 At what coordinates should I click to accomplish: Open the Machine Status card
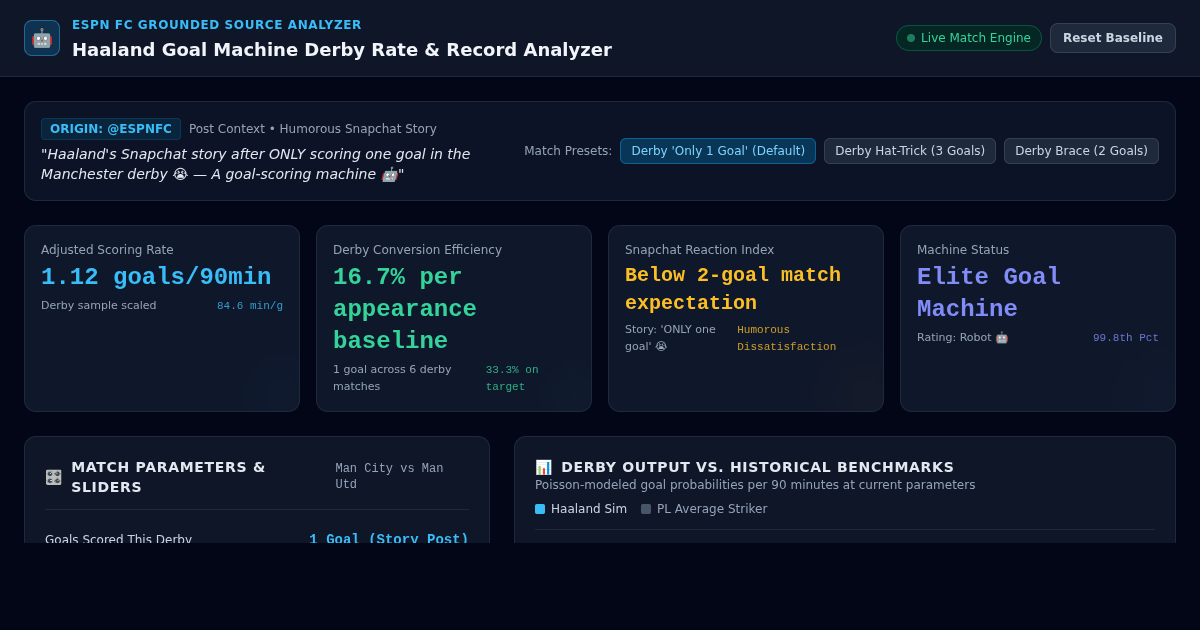tap(1038, 318)
